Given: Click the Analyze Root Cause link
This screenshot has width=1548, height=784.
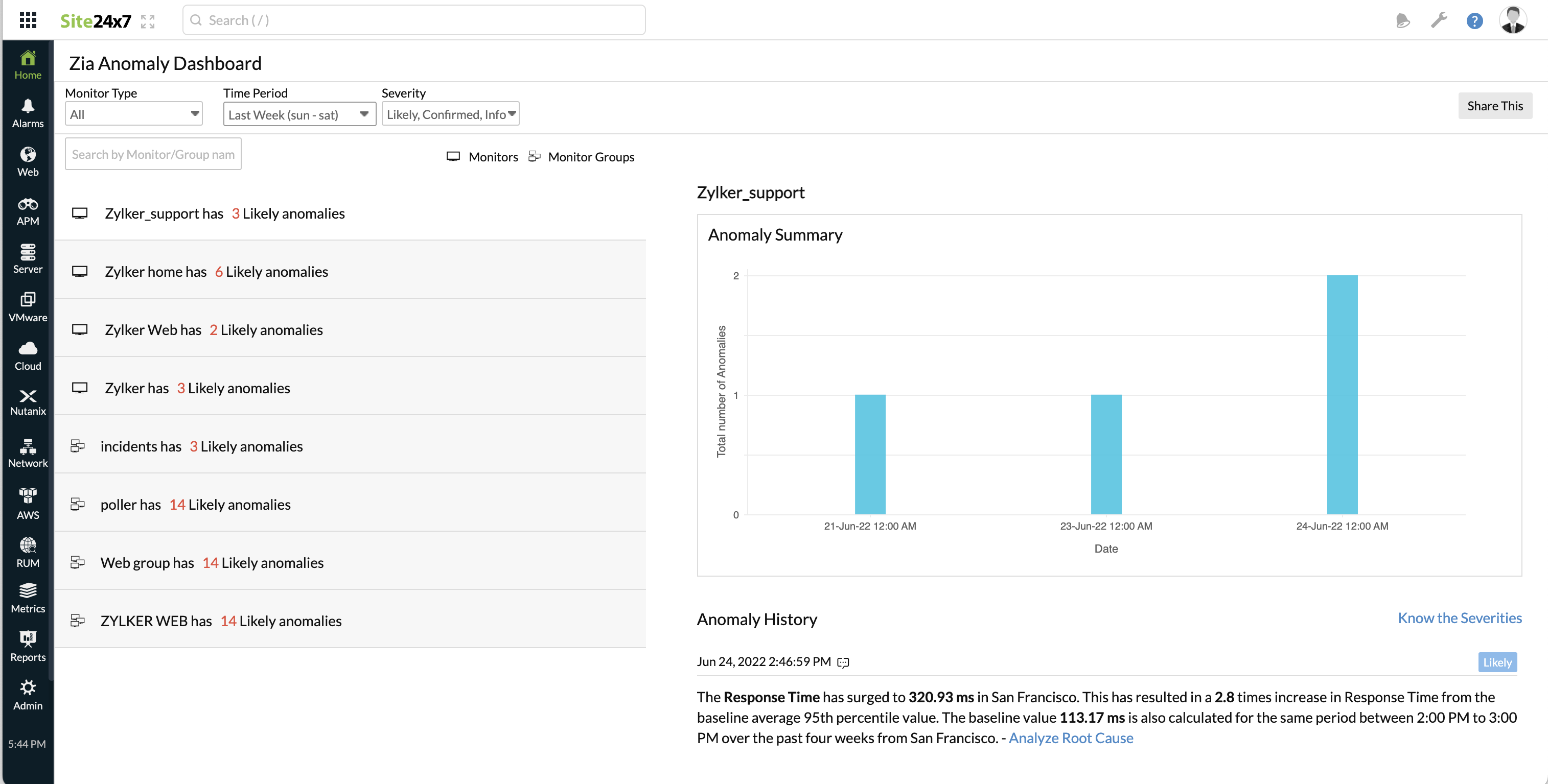Looking at the screenshot, I should [1071, 738].
